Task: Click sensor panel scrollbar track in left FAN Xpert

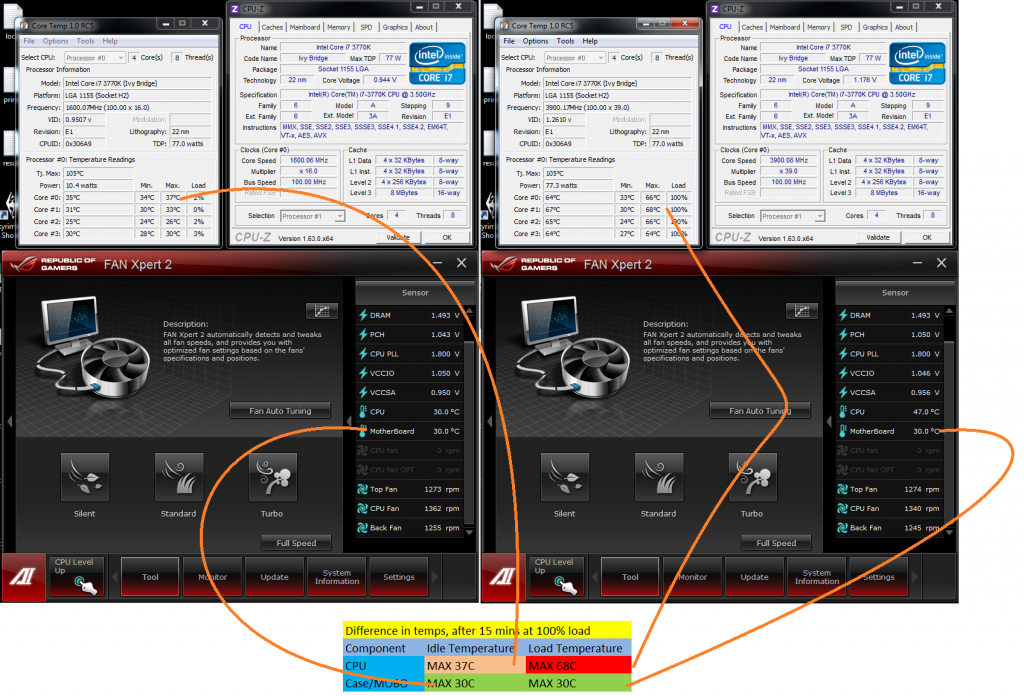Action: pos(470,422)
